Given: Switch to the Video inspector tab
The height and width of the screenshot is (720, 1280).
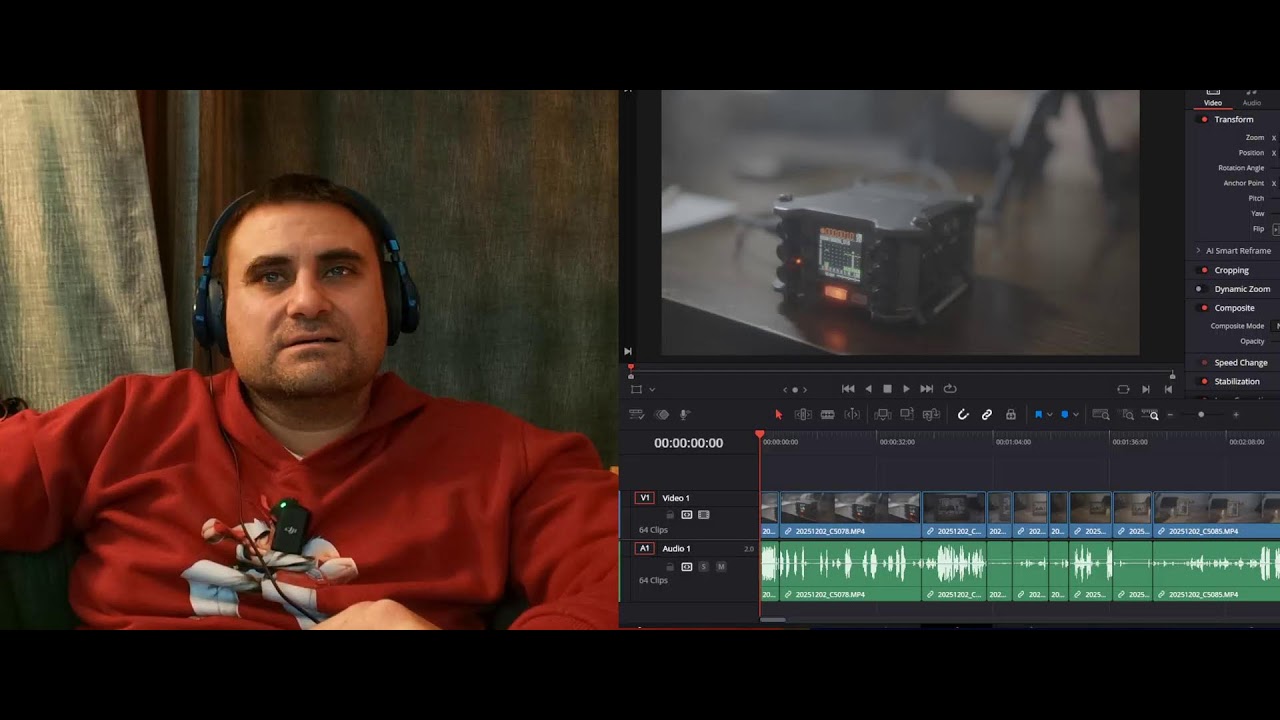Looking at the screenshot, I should (1213, 100).
